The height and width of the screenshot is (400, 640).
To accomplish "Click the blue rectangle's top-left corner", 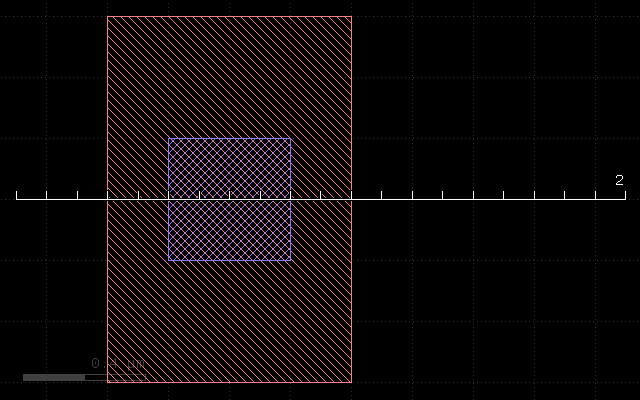I will click(x=168, y=139).
